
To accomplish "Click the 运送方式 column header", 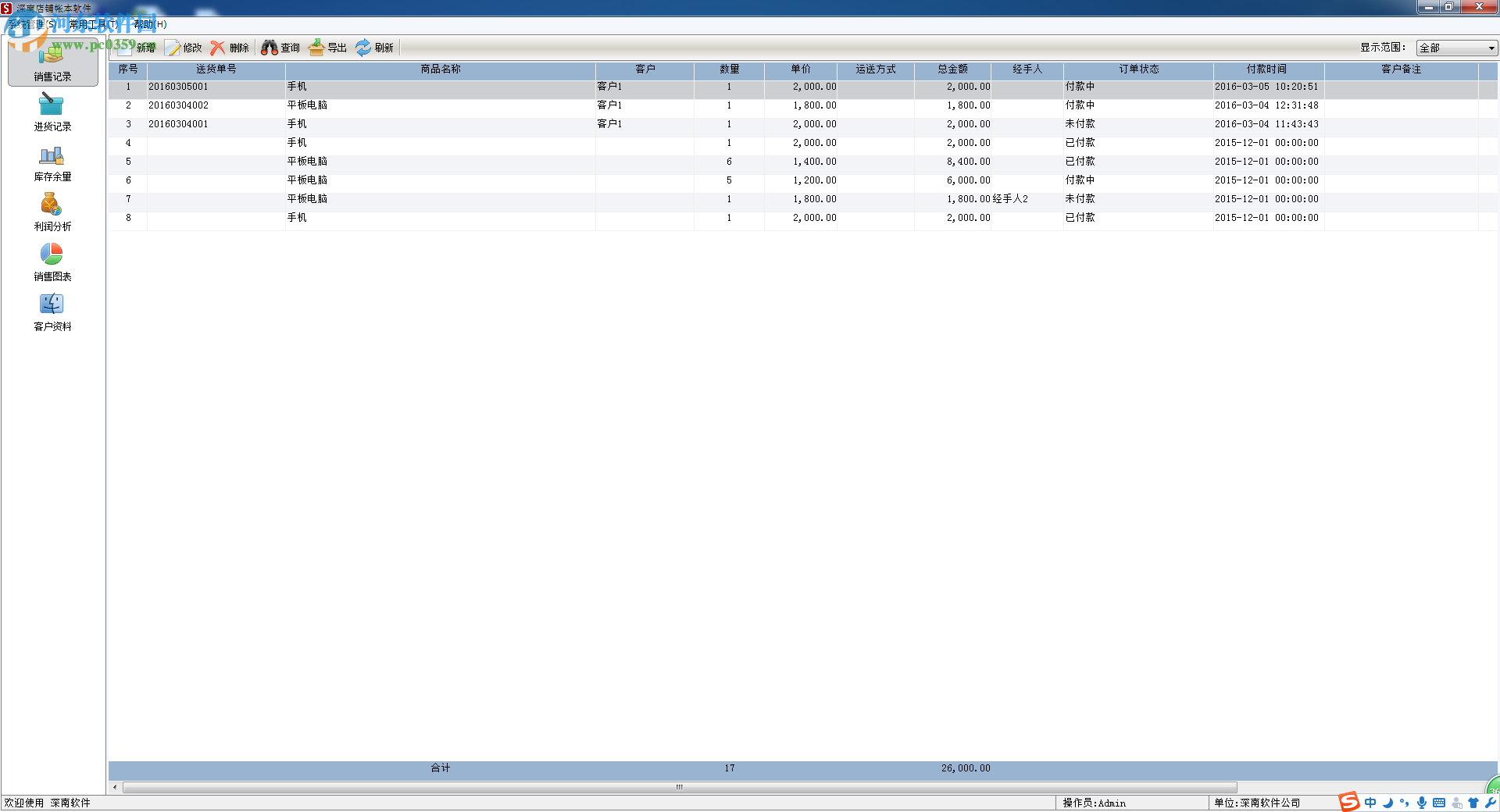I will (x=876, y=69).
